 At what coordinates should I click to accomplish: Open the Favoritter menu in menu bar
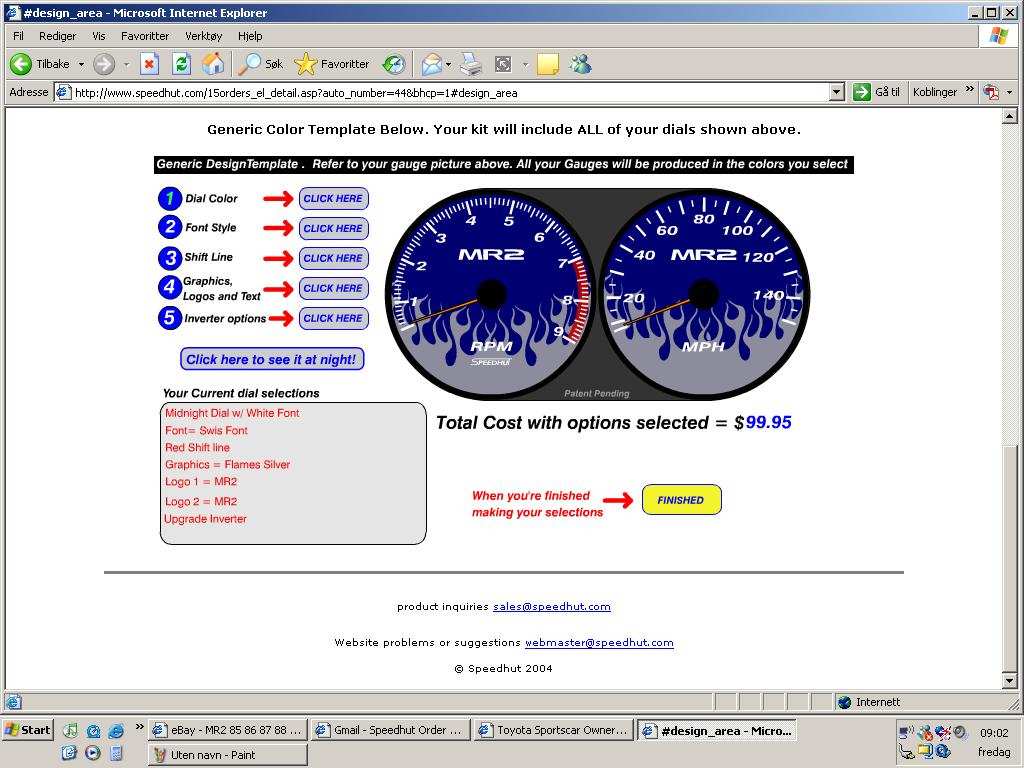tap(145, 36)
